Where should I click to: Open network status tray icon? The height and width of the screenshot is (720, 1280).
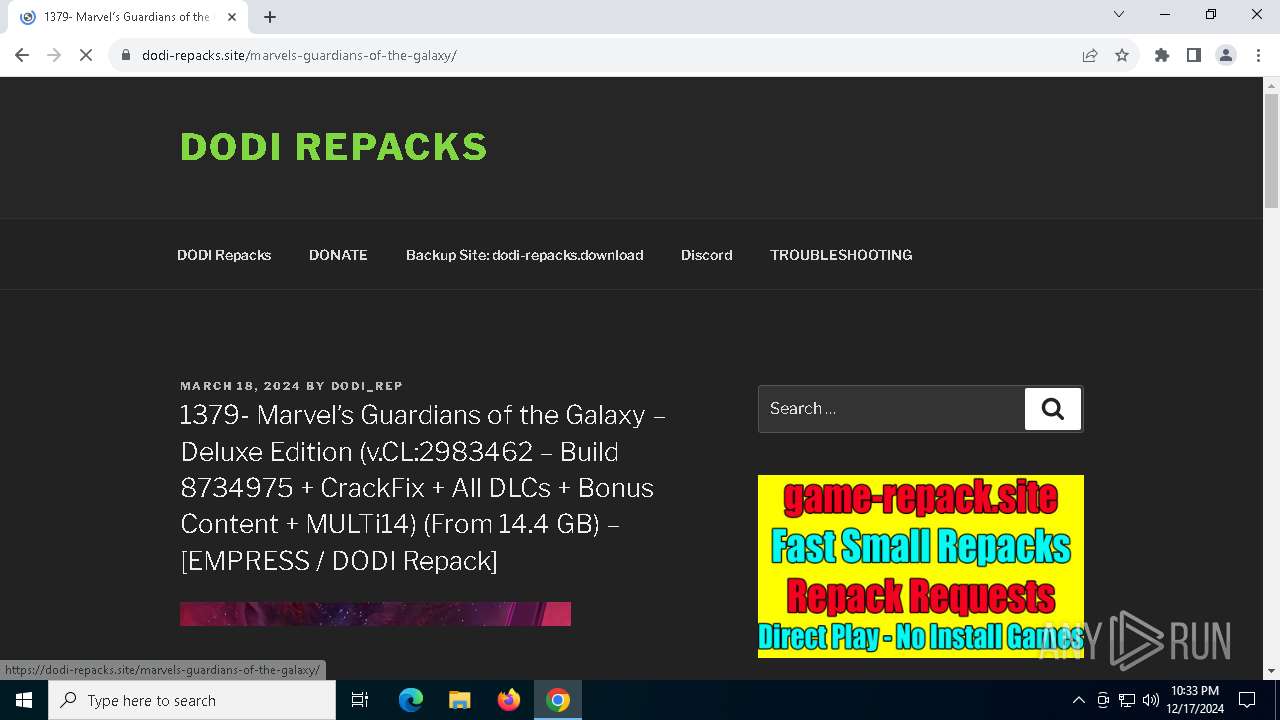click(x=1127, y=700)
